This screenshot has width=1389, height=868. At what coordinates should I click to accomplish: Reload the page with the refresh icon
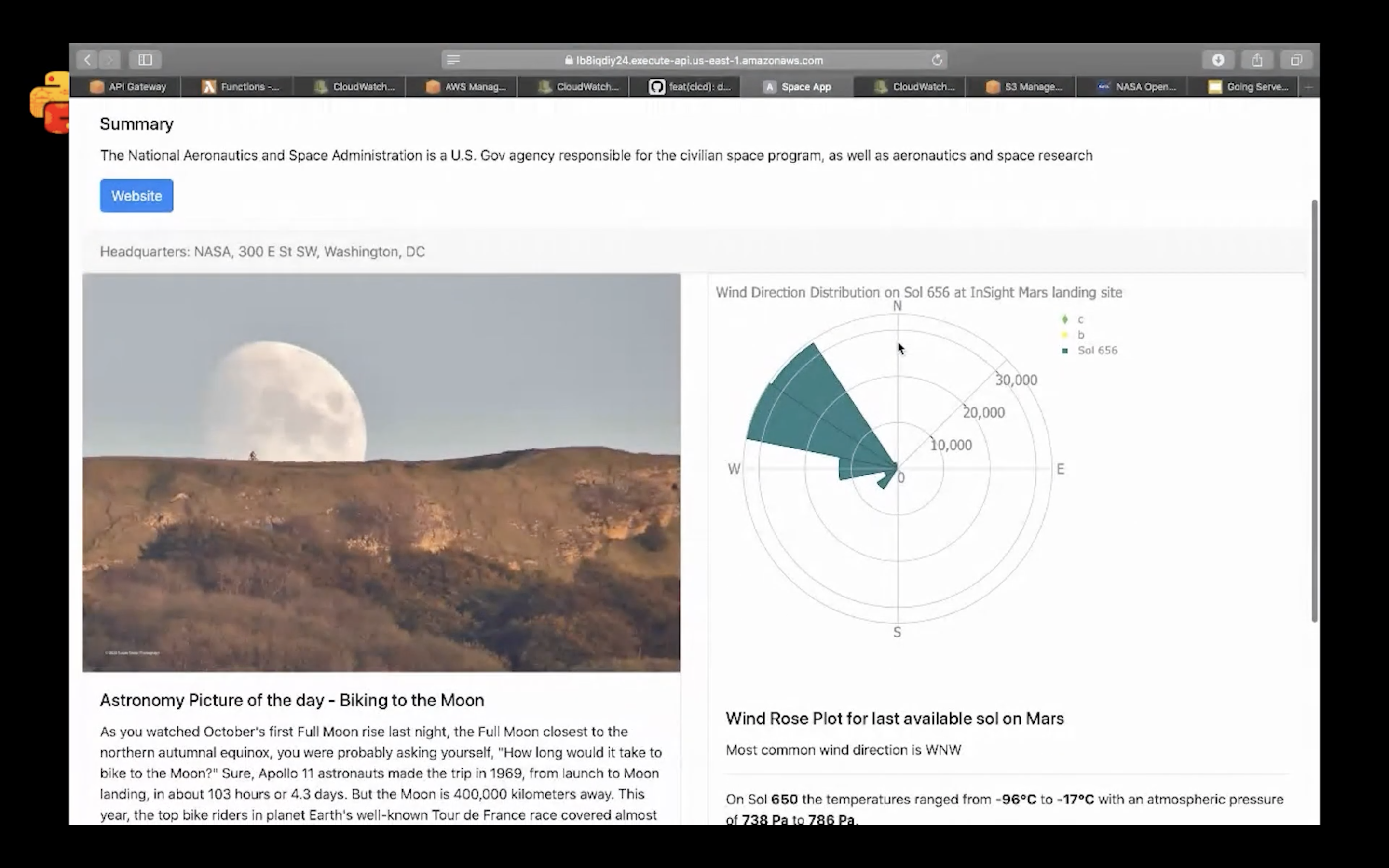(937, 60)
